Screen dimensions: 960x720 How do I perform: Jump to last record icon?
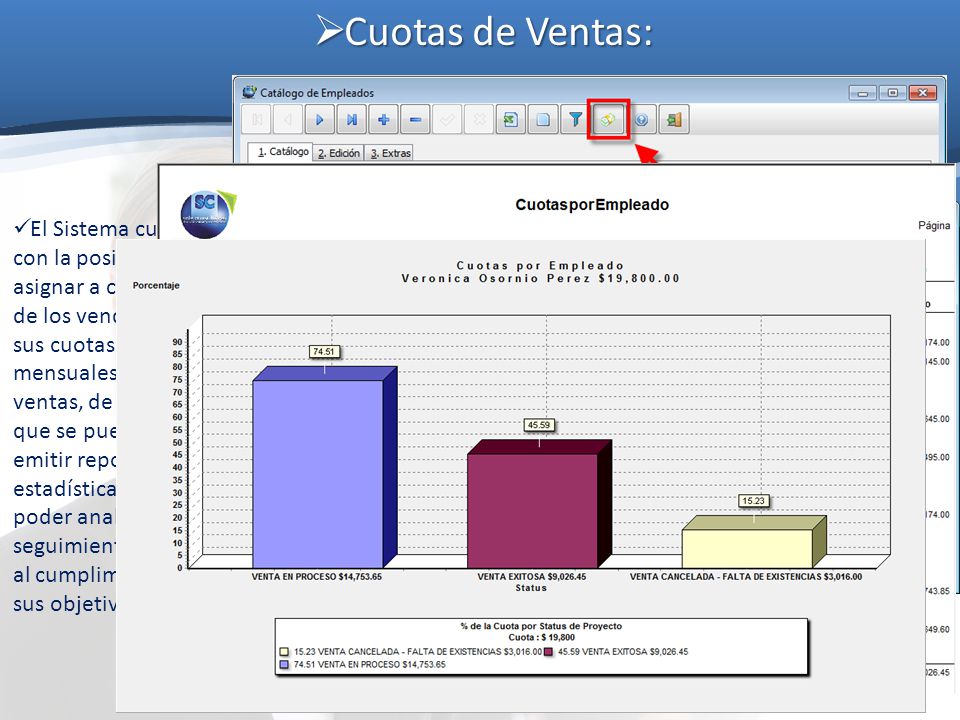pyautogui.click(x=351, y=119)
